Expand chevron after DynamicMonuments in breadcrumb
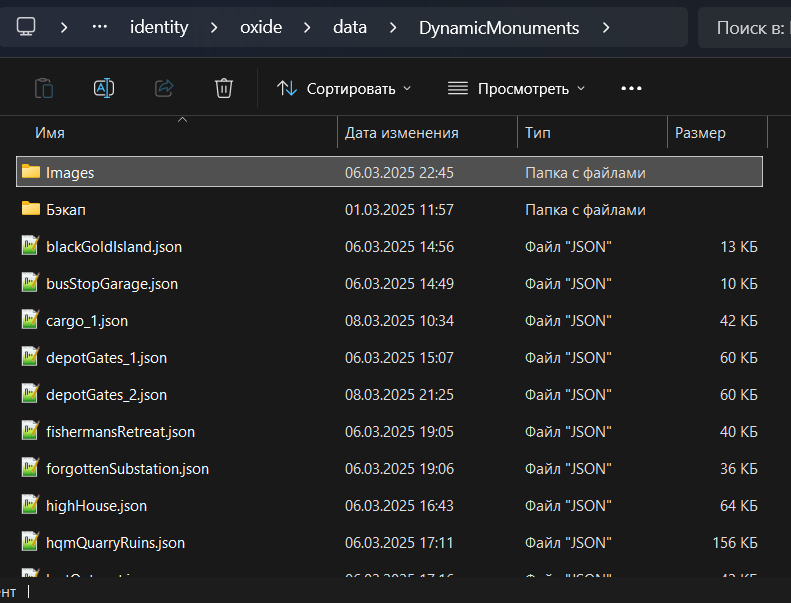This screenshot has height=603, width=791. (606, 27)
